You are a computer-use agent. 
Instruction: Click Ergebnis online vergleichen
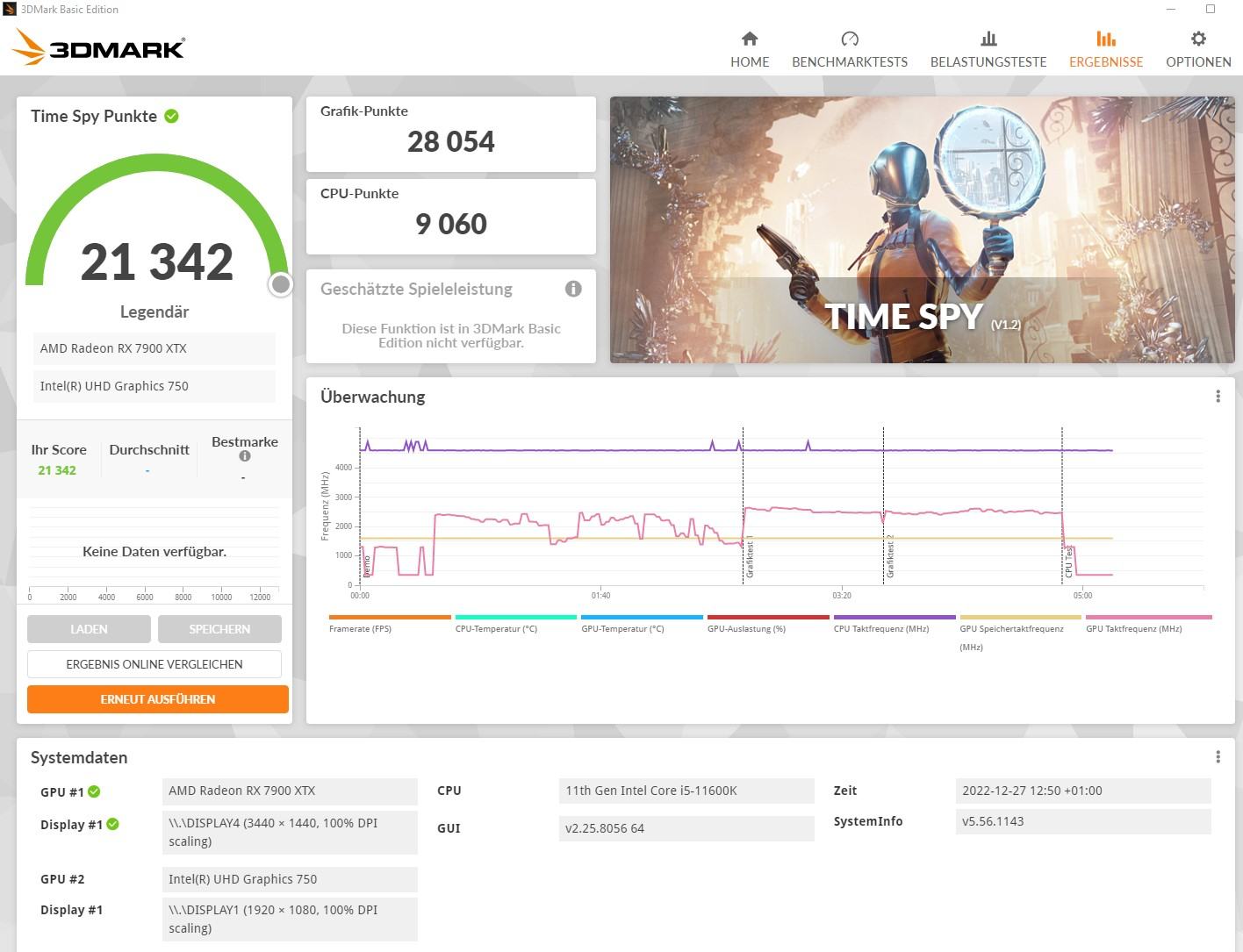(x=154, y=664)
